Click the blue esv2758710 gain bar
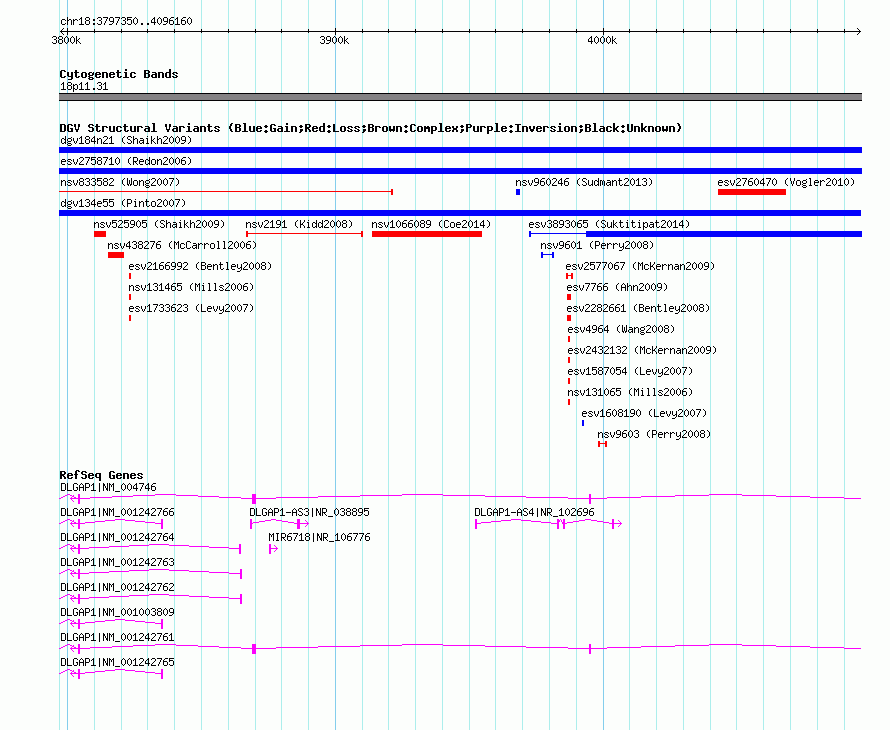This screenshot has height=730, width=890. coord(460,171)
